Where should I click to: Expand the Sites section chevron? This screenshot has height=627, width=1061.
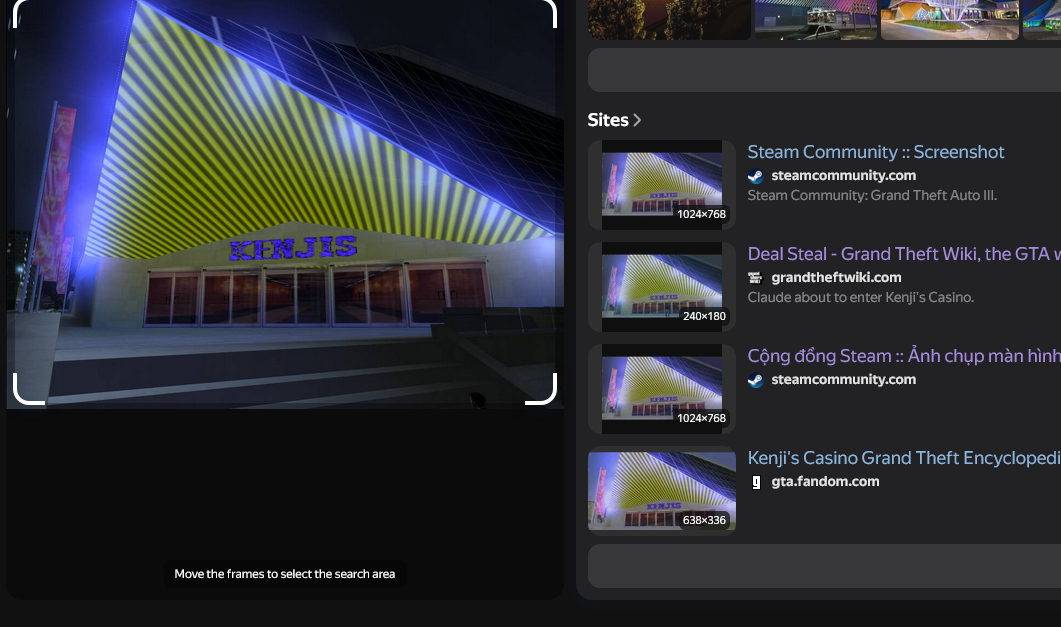click(x=637, y=120)
